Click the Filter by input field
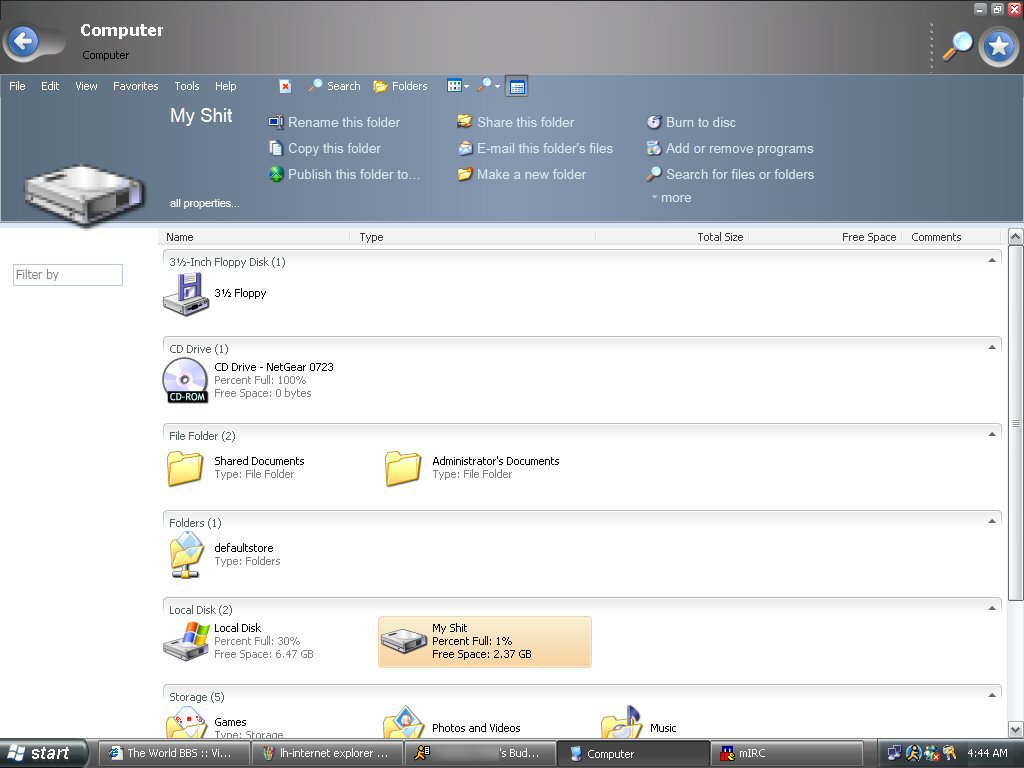Viewport: 1024px width, 768px height. pos(68,275)
